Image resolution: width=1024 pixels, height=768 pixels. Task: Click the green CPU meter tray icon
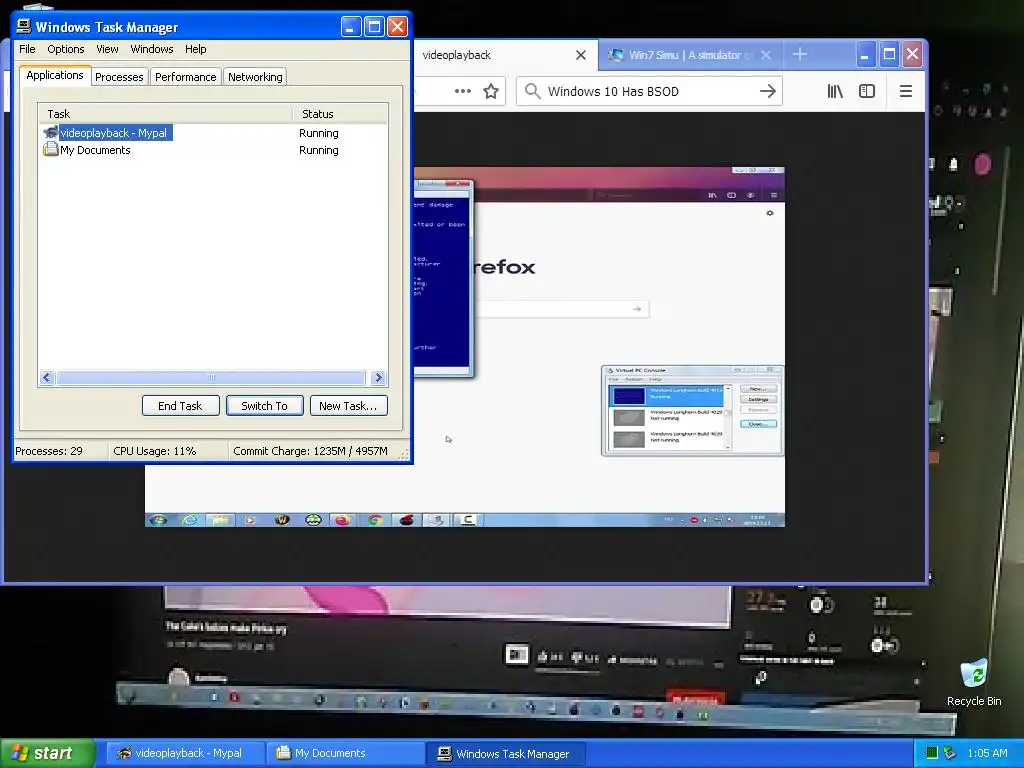pyautogui.click(x=932, y=753)
